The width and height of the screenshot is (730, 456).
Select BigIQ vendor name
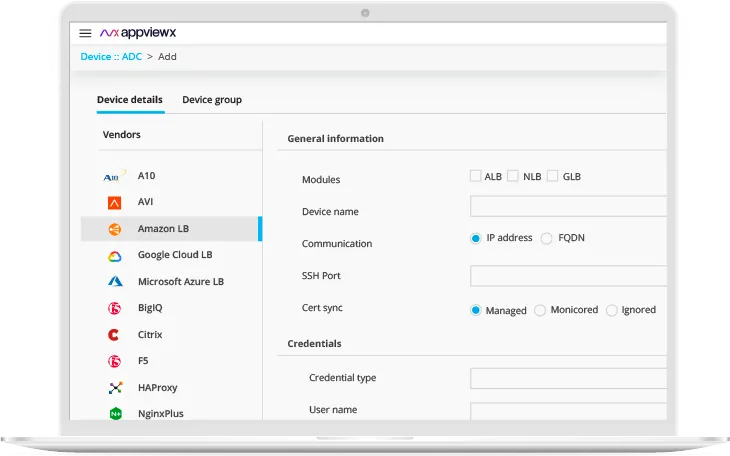pos(150,308)
